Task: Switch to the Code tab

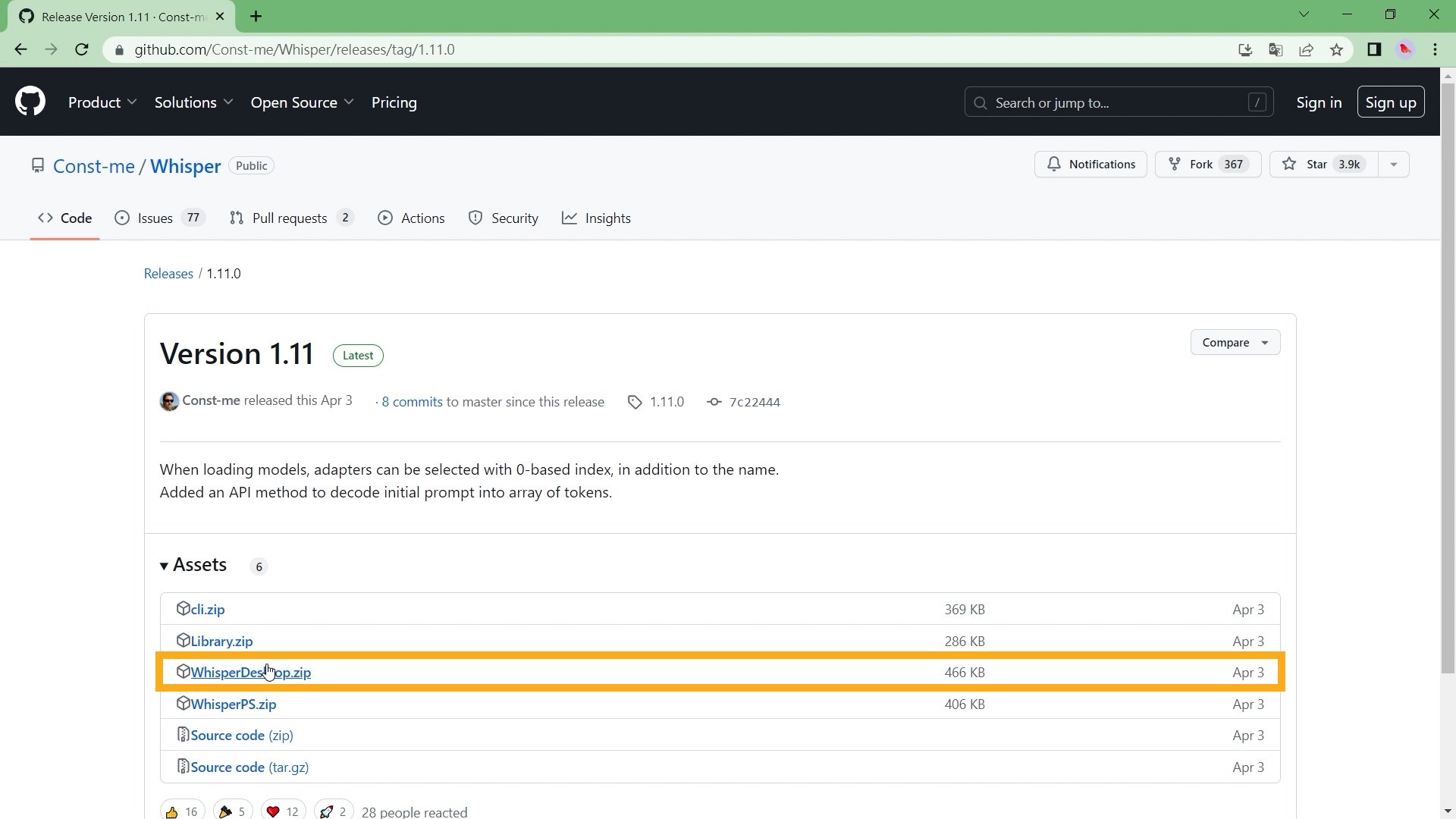Action: [65, 218]
